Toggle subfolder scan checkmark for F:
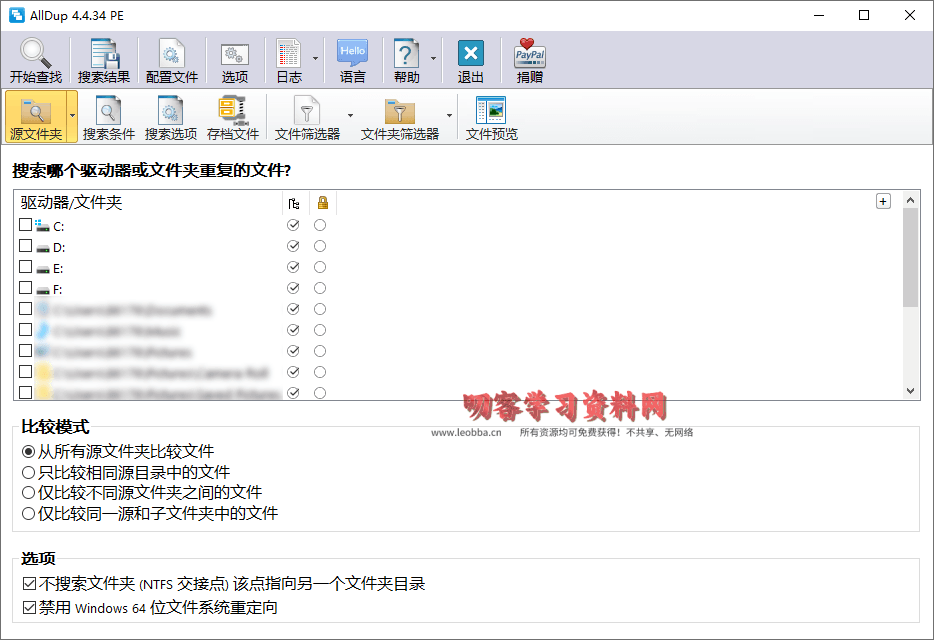934x640 pixels. point(293,288)
